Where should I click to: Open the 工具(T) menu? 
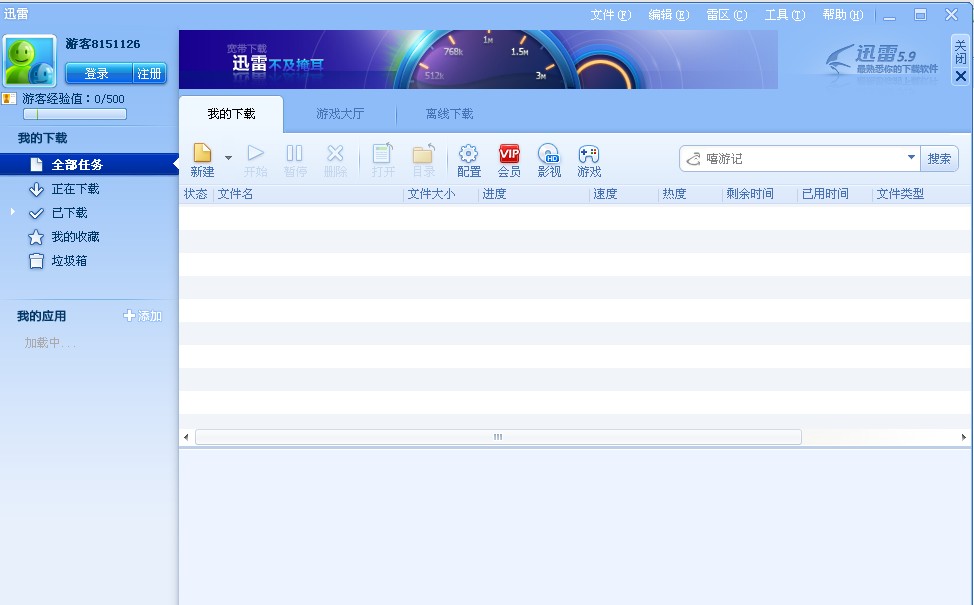(x=785, y=15)
